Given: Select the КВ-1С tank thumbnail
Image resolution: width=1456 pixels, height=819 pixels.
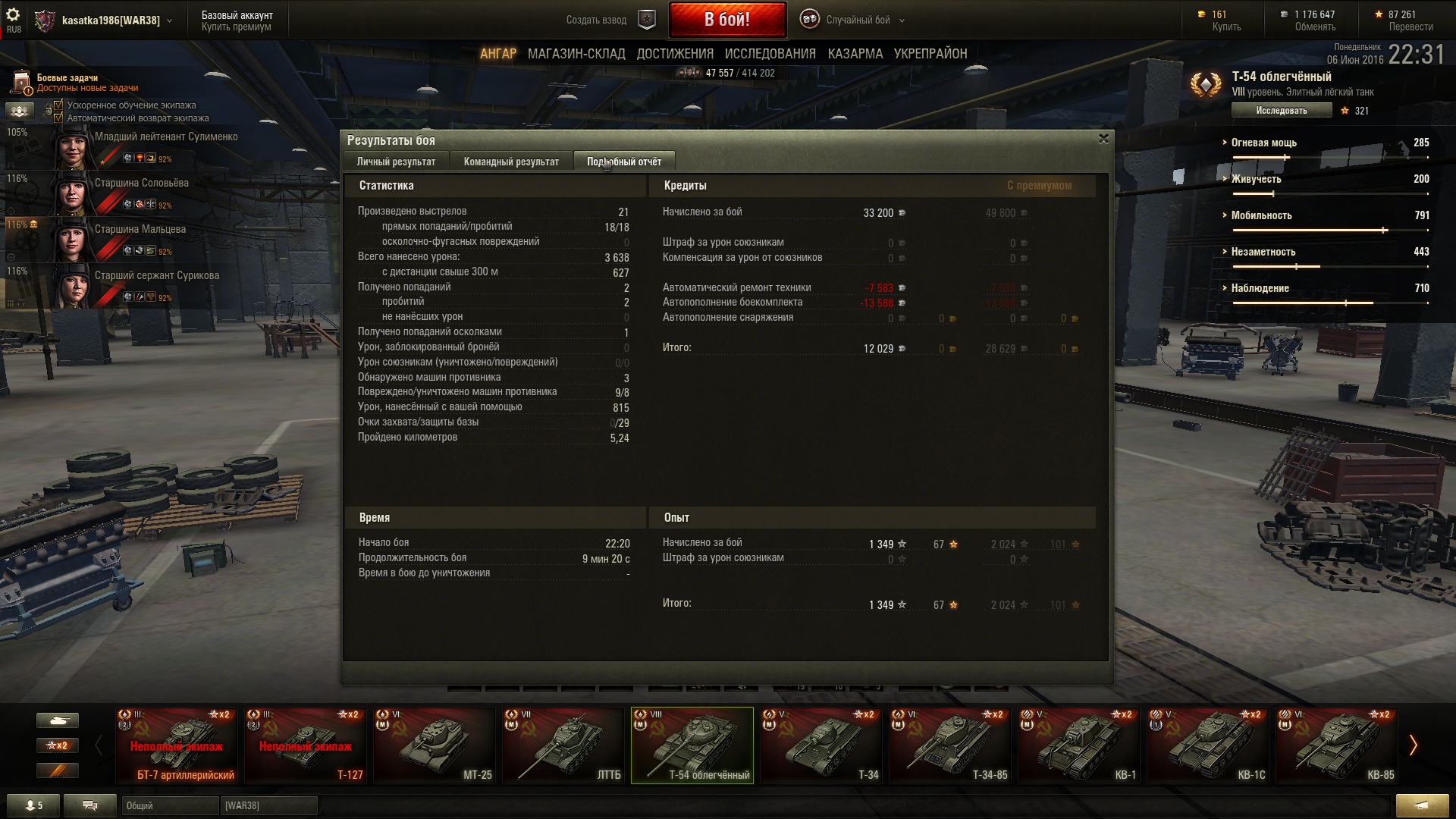Looking at the screenshot, I should point(1208,745).
